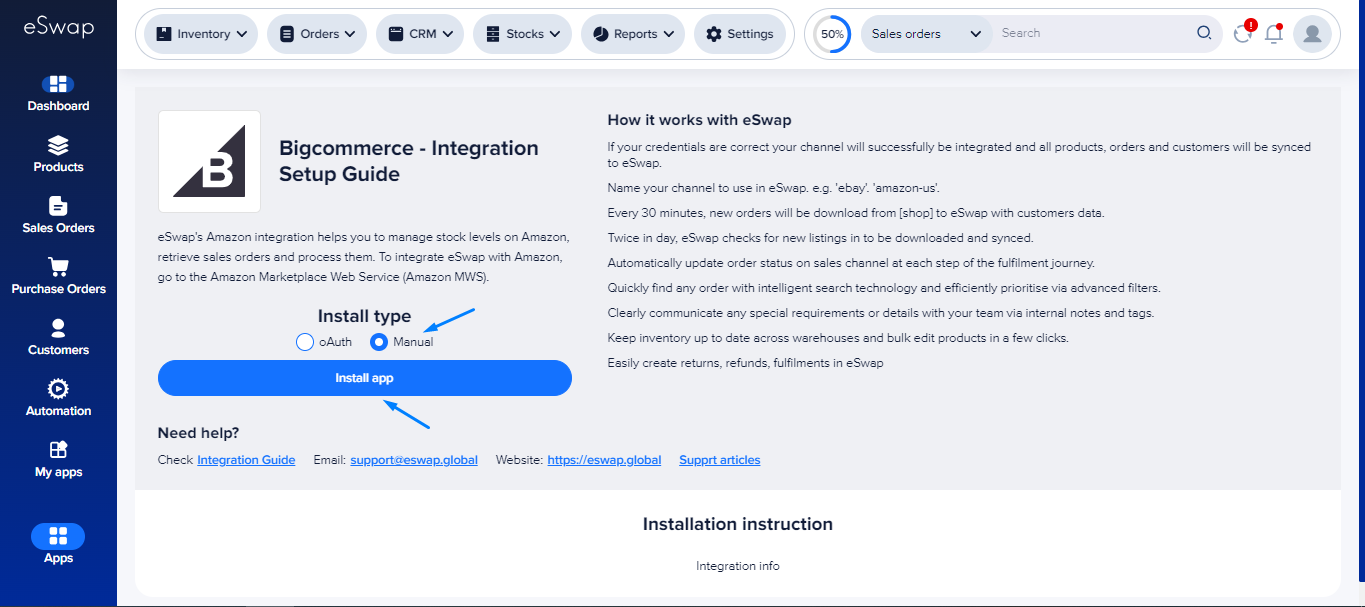Screen dimensions: 1365x607
Task: Open the Sales orders search filter dropdown
Action: 926,34
